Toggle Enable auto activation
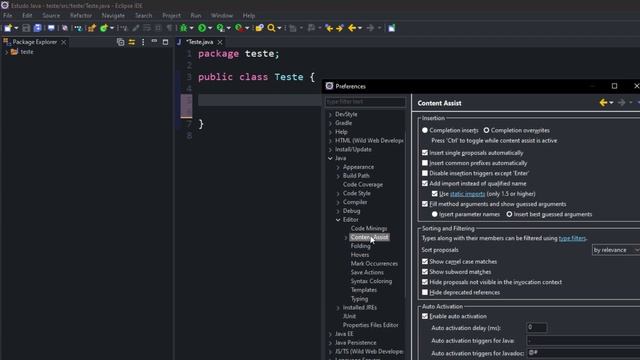The height and width of the screenshot is (360, 640). [425, 316]
